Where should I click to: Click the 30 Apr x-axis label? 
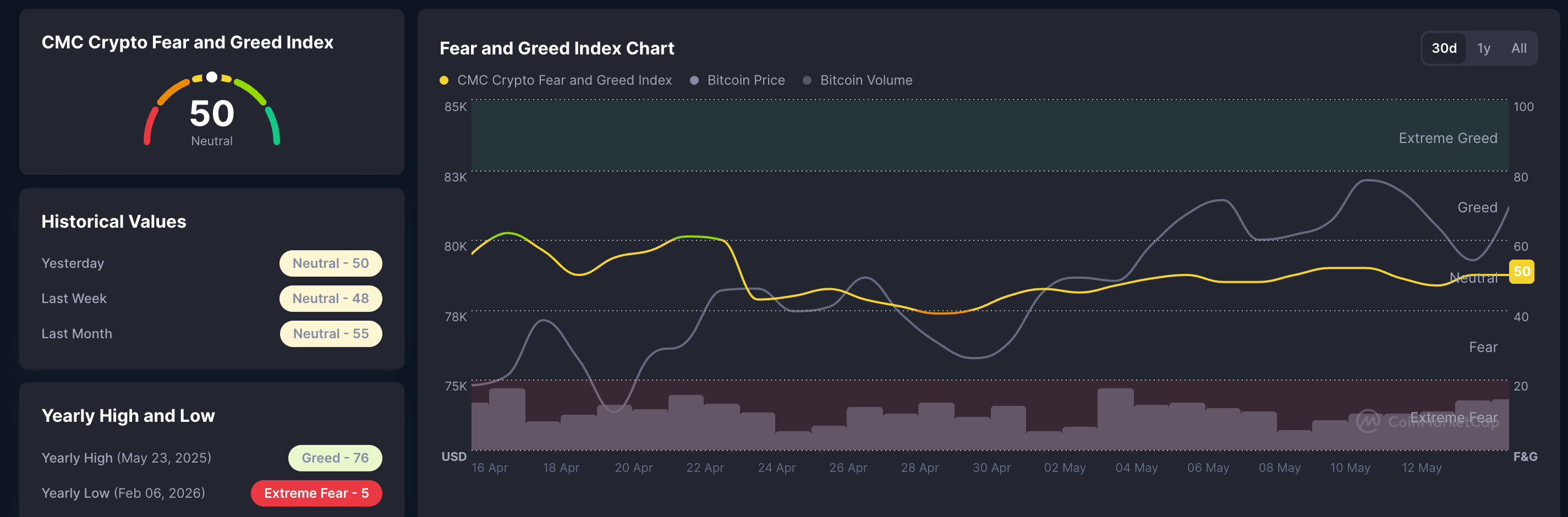tap(991, 468)
